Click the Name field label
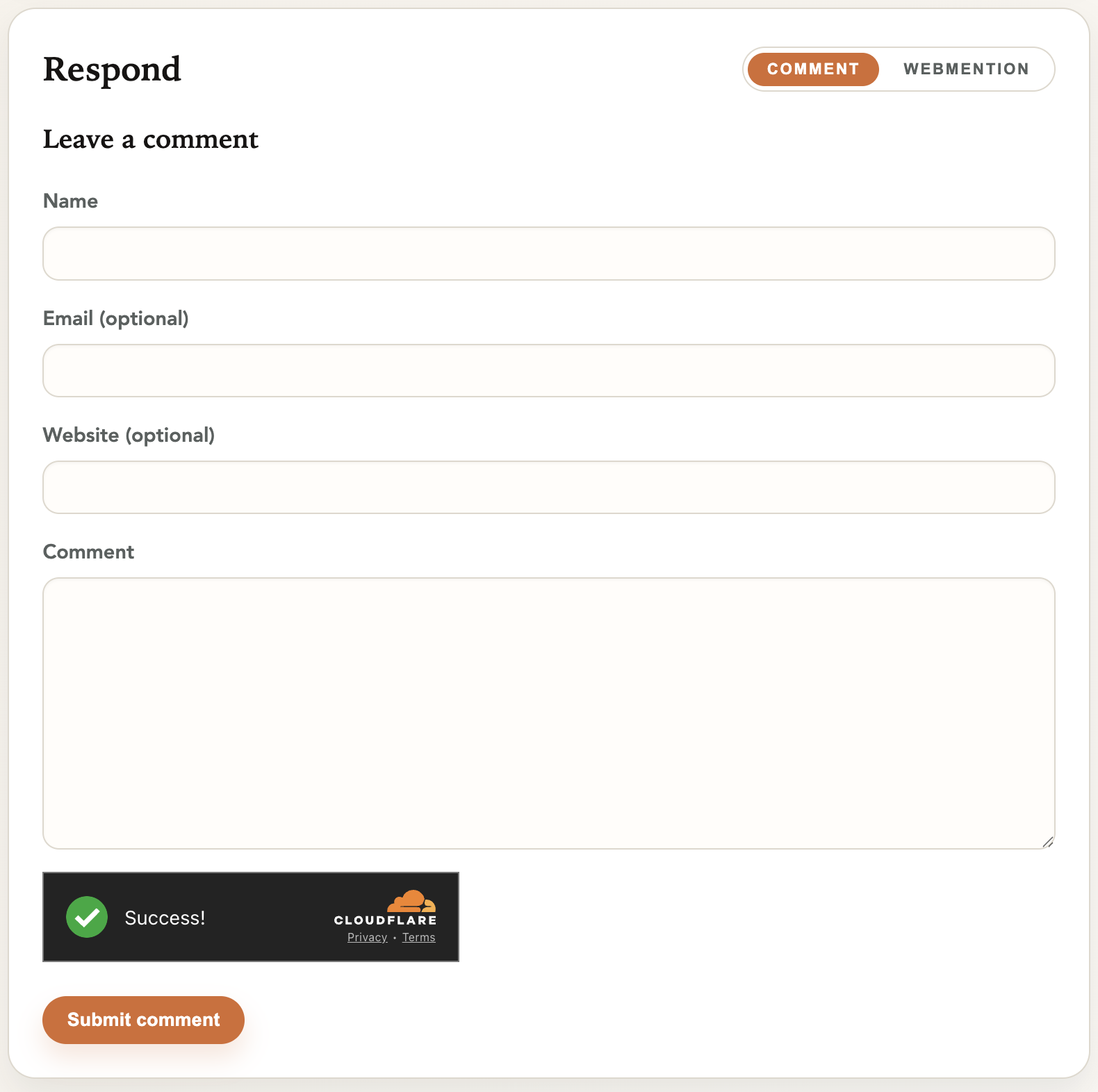 70,201
